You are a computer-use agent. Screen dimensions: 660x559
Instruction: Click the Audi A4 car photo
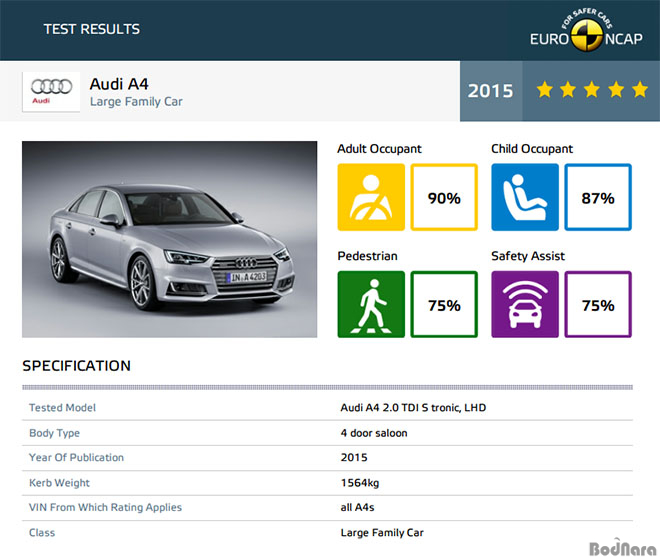[x=170, y=239]
